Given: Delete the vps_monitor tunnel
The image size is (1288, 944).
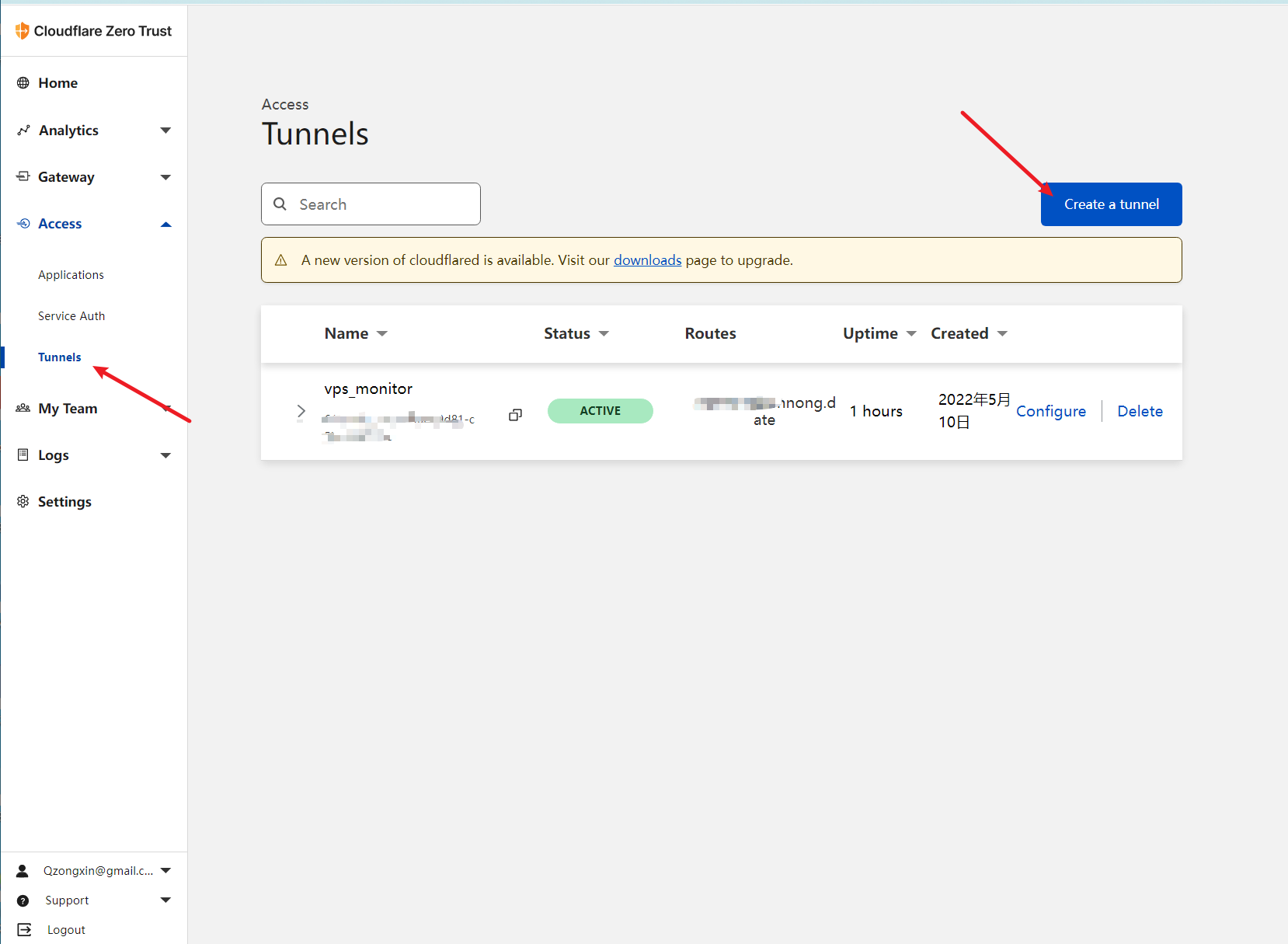Looking at the screenshot, I should [x=1140, y=411].
